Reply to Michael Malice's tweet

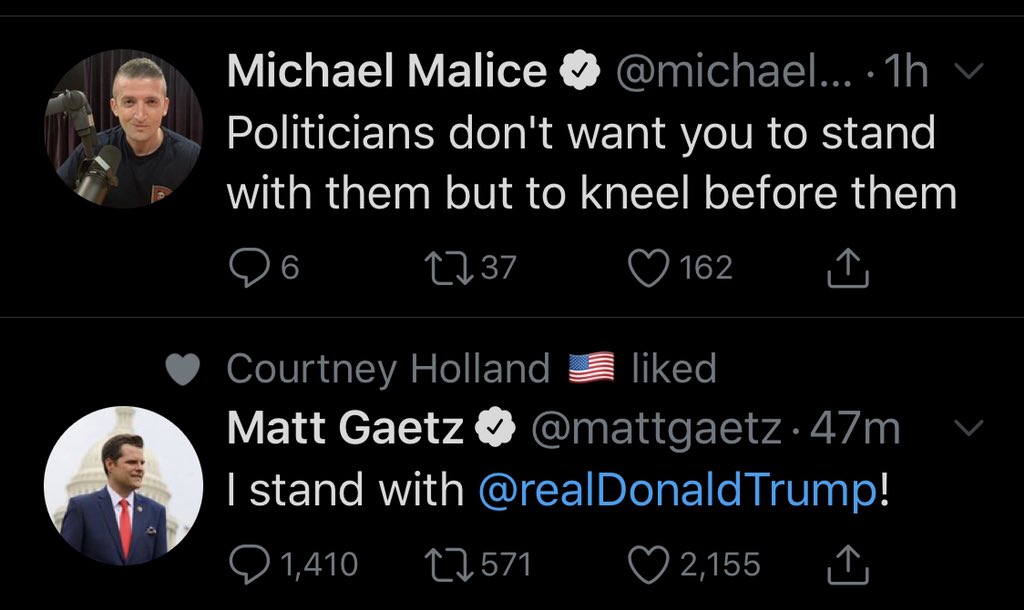coord(245,267)
